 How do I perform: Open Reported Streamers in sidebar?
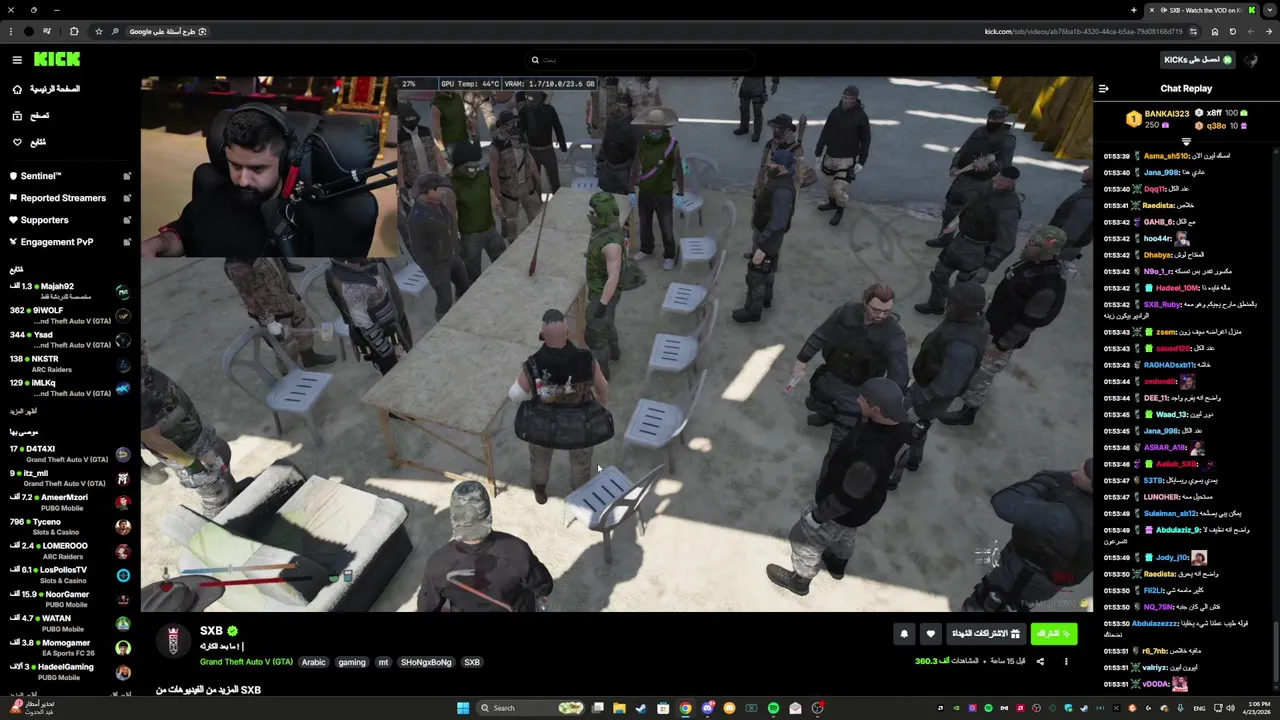(x=69, y=198)
